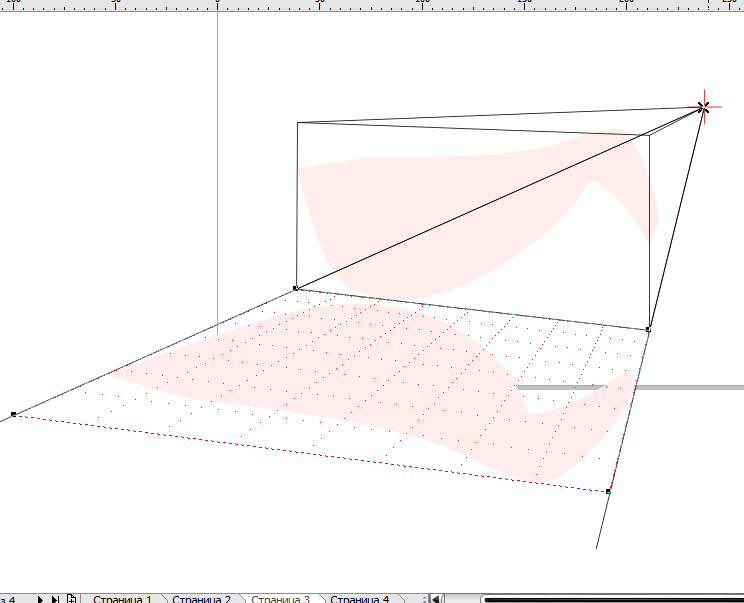Select the front-right bottom node of the grid
Image resolution: width=744 pixels, height=603 pixels.
click(x=608, y=491)
